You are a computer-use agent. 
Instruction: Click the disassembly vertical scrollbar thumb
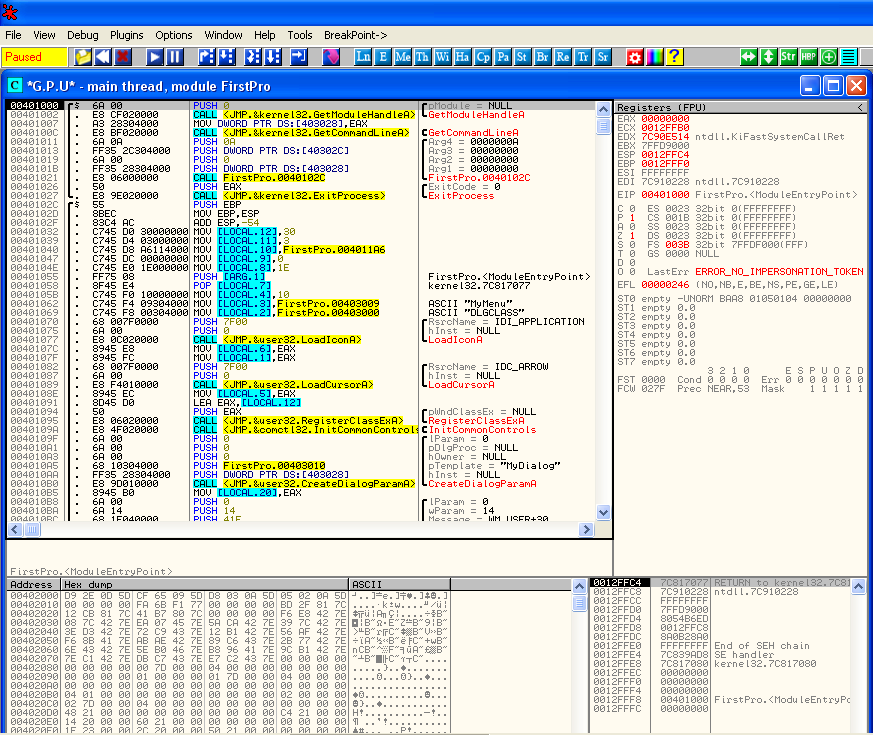[603, 126]
